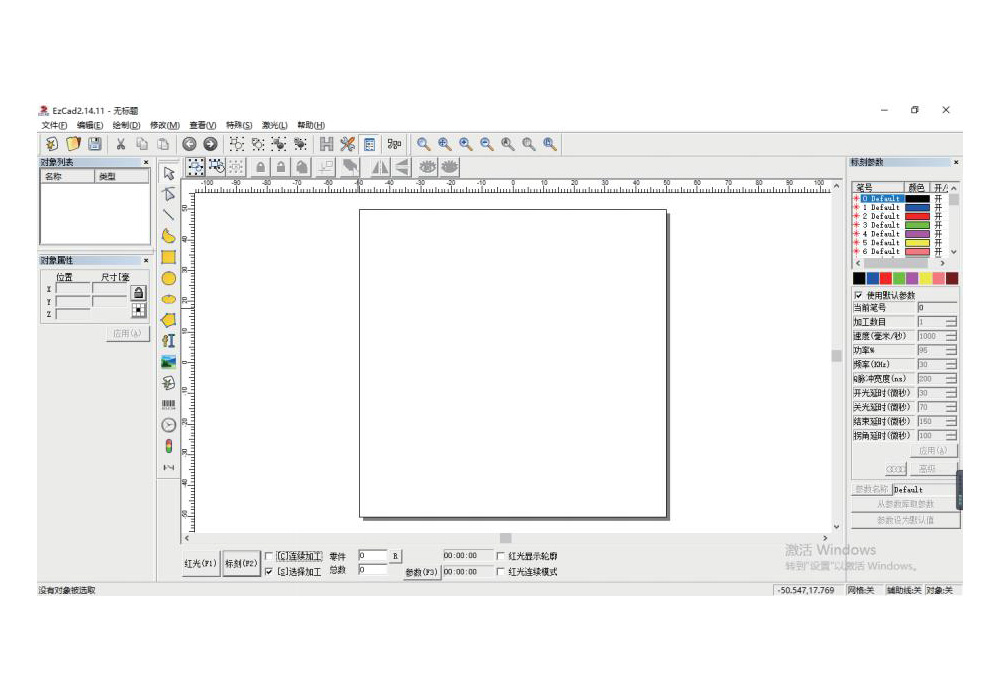This screenshot has height=699, width=1001.
Task: Select the polygon drawing tool
Action: coord(169,320)
